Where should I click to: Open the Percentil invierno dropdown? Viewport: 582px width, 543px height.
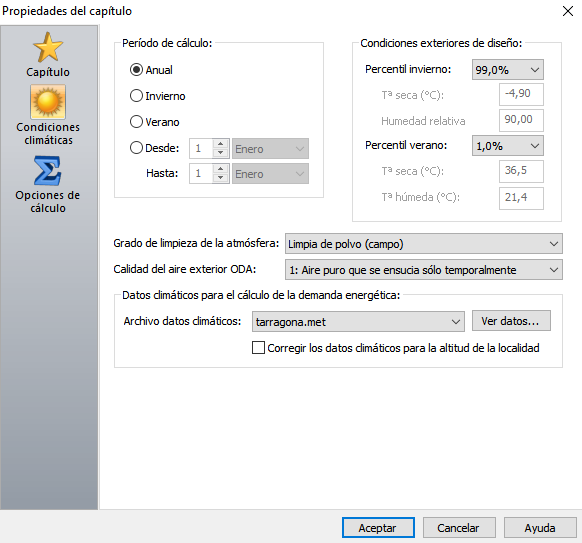click(507, 69)
